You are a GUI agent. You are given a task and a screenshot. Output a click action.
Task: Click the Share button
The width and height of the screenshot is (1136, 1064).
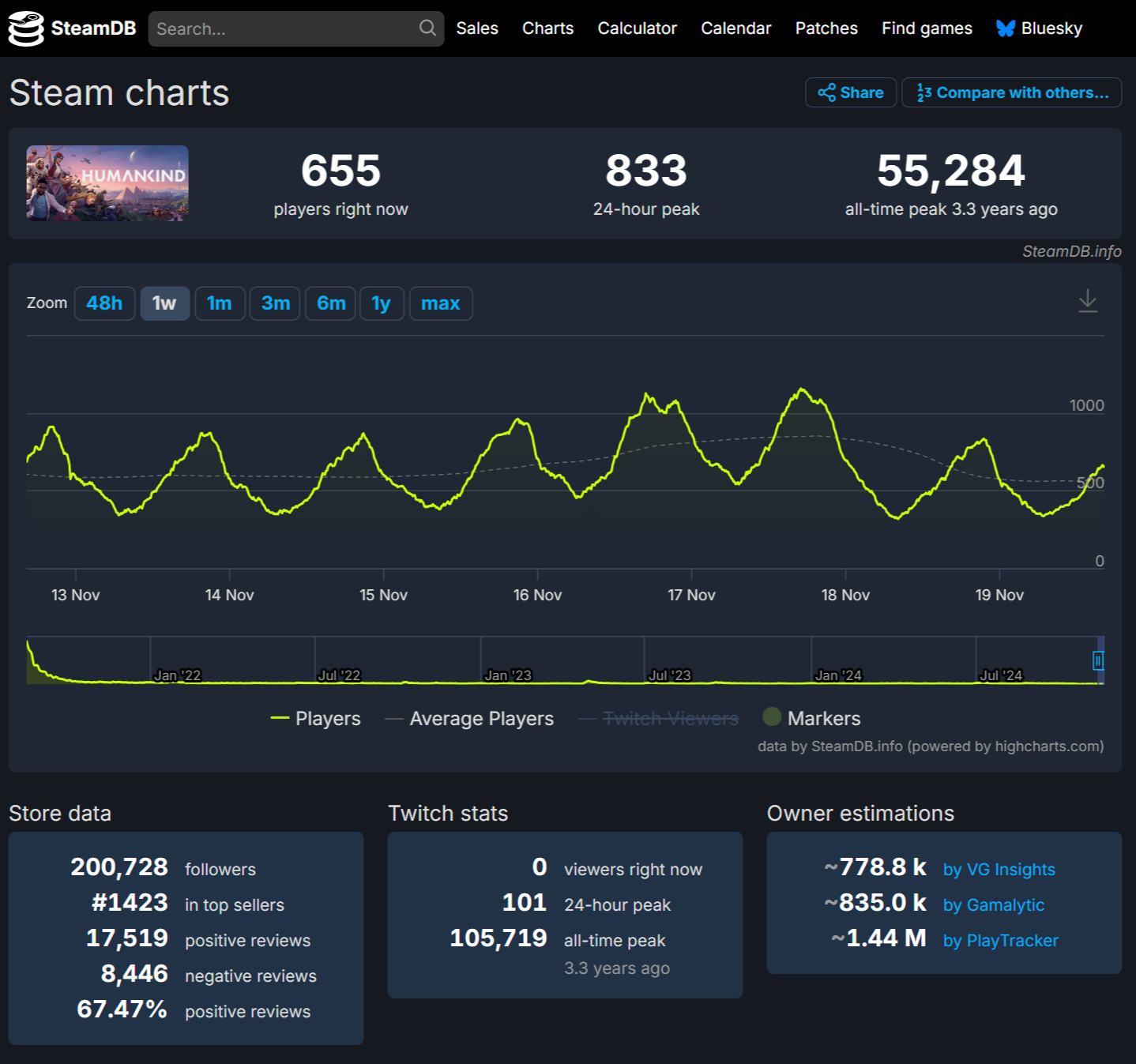click(x=851, y=92)
